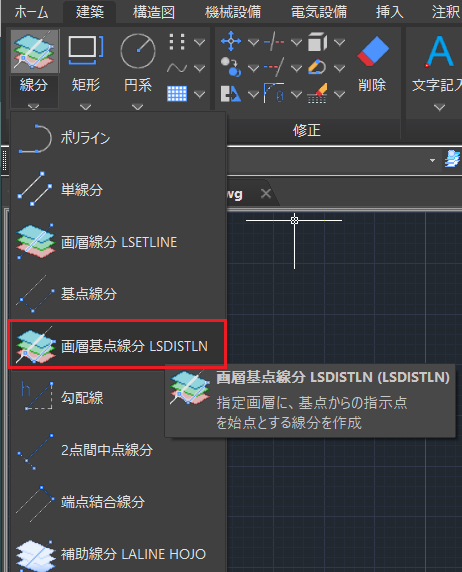Click the 3D box solid icon

317,41
